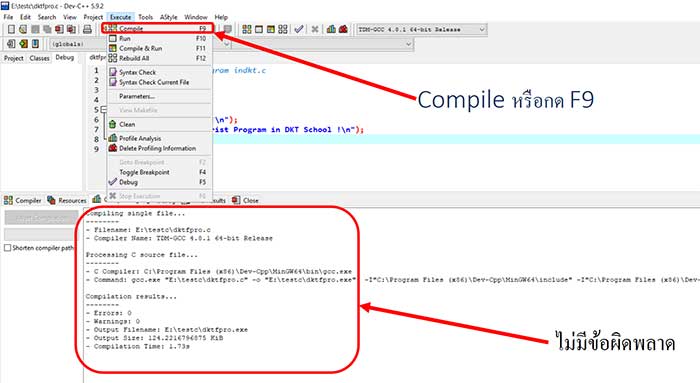
Task: Click the Stop Execution X toolbar icon
Action: [315, 29]
